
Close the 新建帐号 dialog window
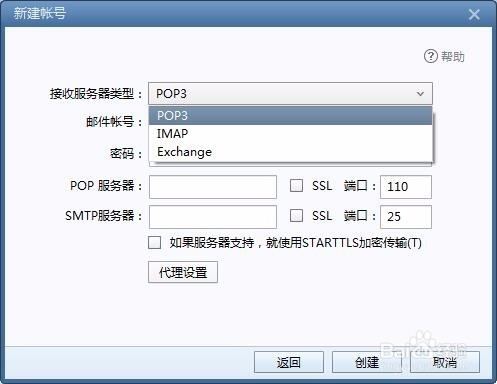point(474,14)
